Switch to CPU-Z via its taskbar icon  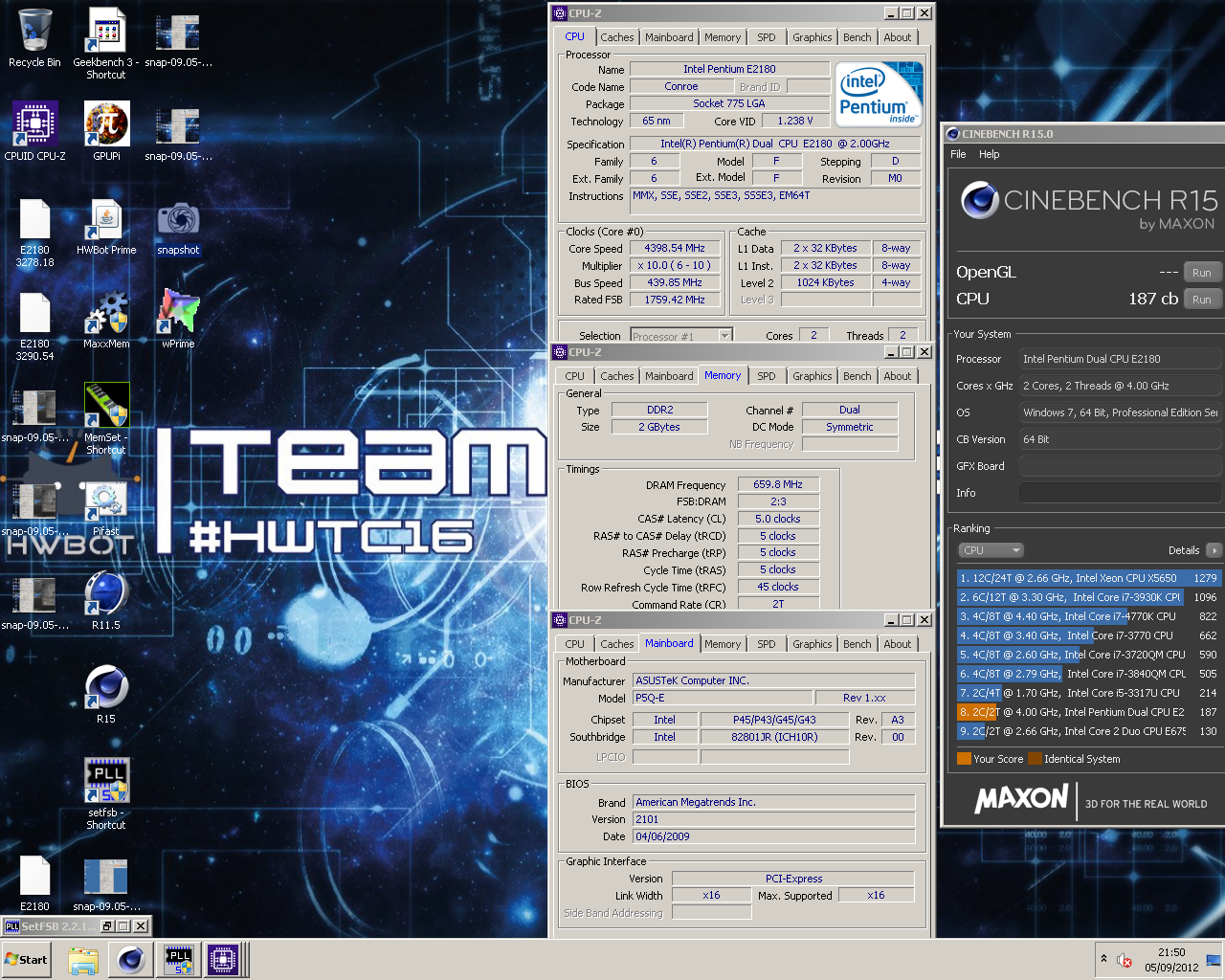[x=223, y=960]
